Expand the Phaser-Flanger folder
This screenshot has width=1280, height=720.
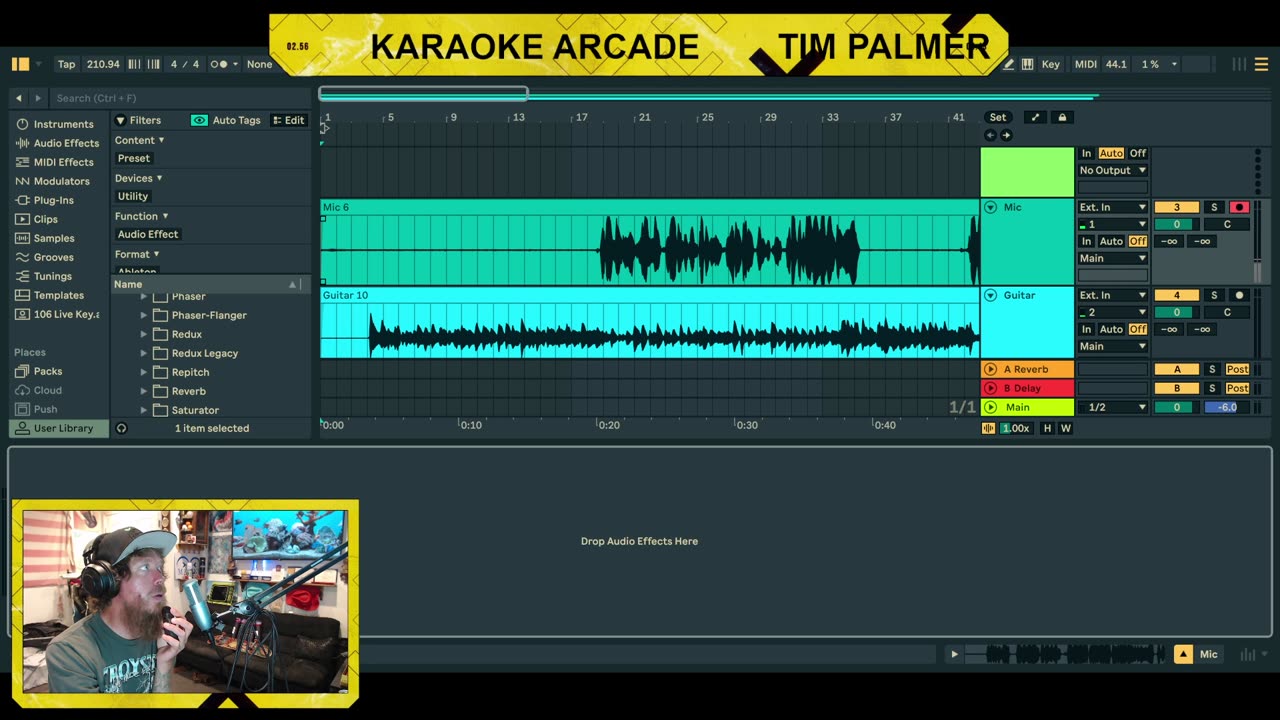[x=143, y=315]
